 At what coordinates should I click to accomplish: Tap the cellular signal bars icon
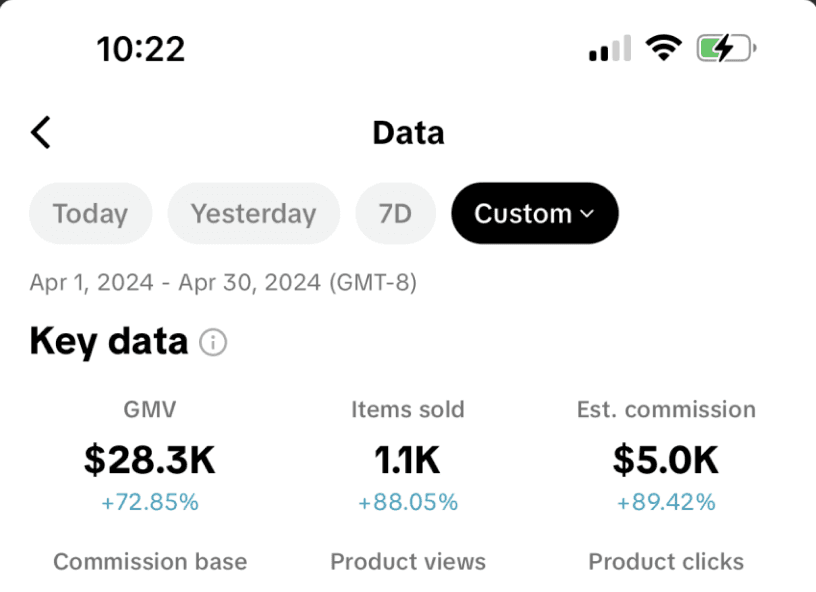[x=610, y=48]
